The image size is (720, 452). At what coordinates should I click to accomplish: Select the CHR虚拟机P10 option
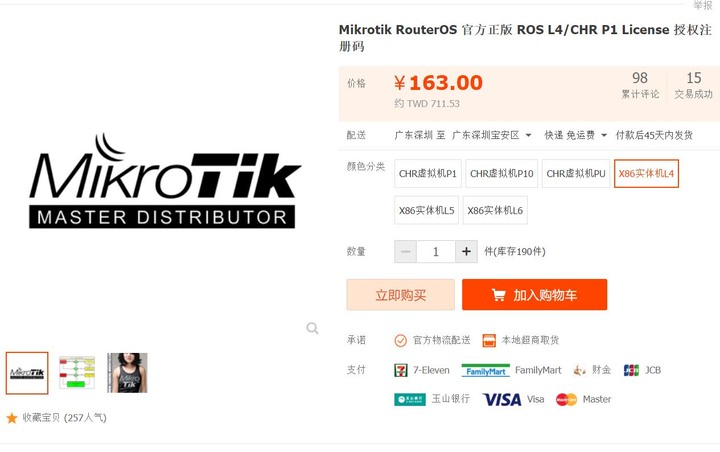click(x=501, y=174)
